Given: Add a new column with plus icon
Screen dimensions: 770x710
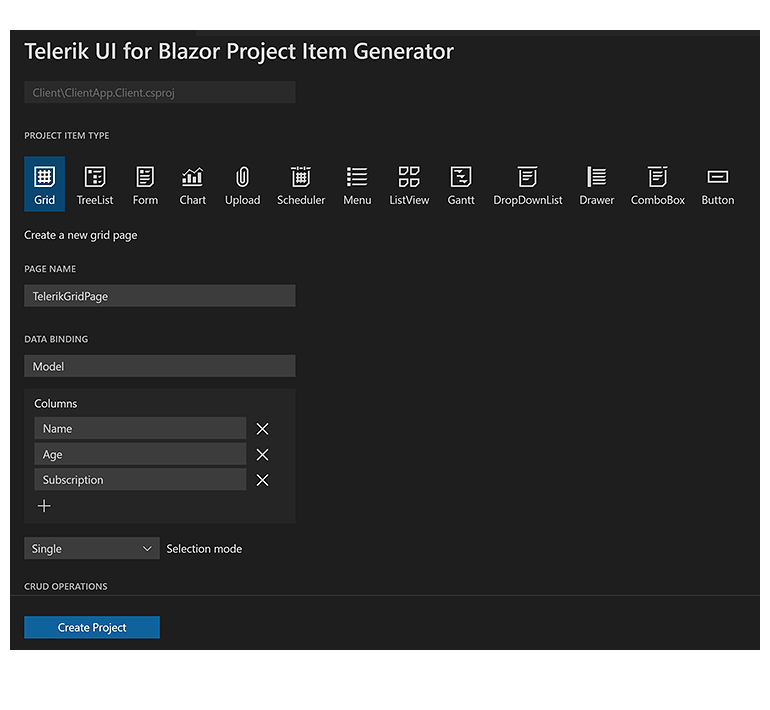Looking at the screenshot, I should point(44,506).
